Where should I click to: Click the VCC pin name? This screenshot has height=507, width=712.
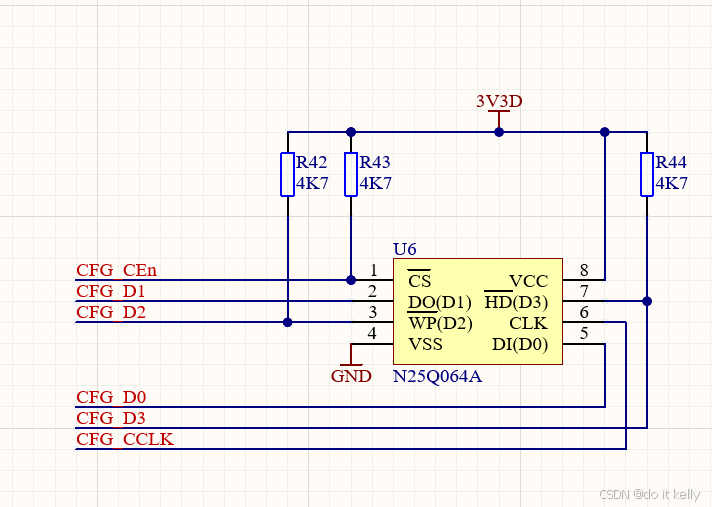529,281
